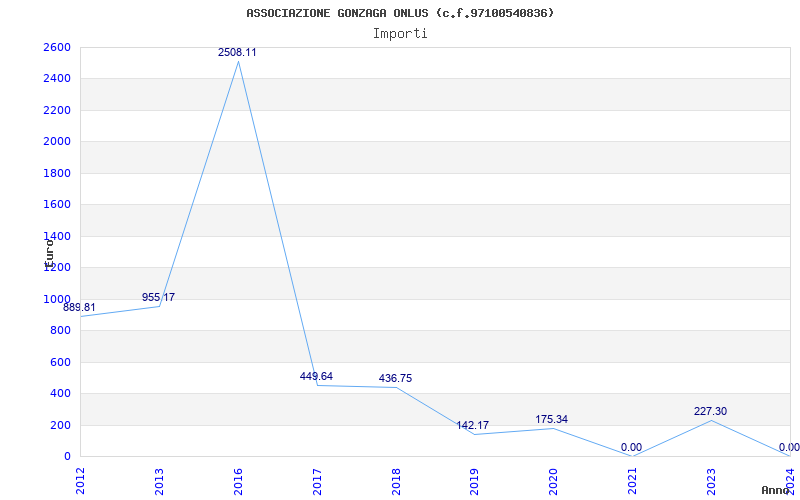Click the 2200 y-axis value
Screen dimensions: 800x500
(x=57, y=110)
